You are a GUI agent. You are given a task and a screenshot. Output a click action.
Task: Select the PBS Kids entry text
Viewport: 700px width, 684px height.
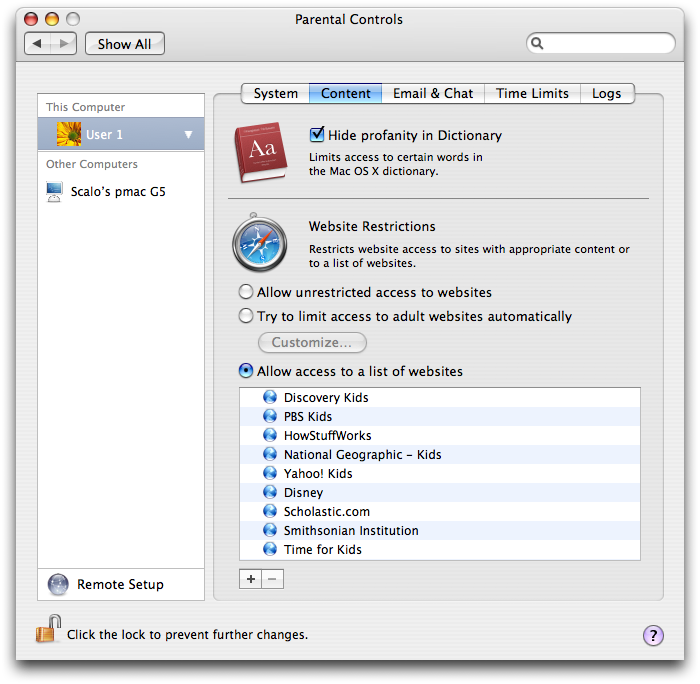(308, 416)
